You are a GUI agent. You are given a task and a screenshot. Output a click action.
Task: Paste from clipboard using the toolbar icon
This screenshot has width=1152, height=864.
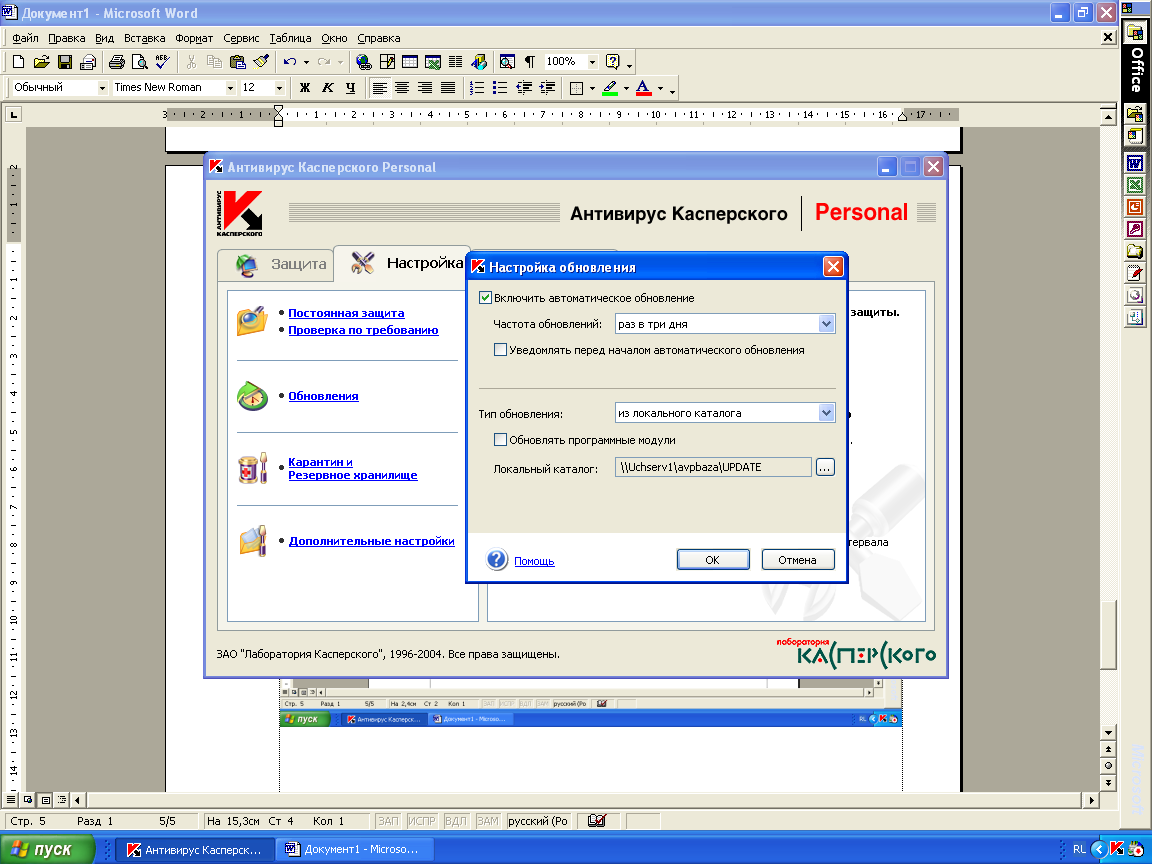[x=237, y=62]
